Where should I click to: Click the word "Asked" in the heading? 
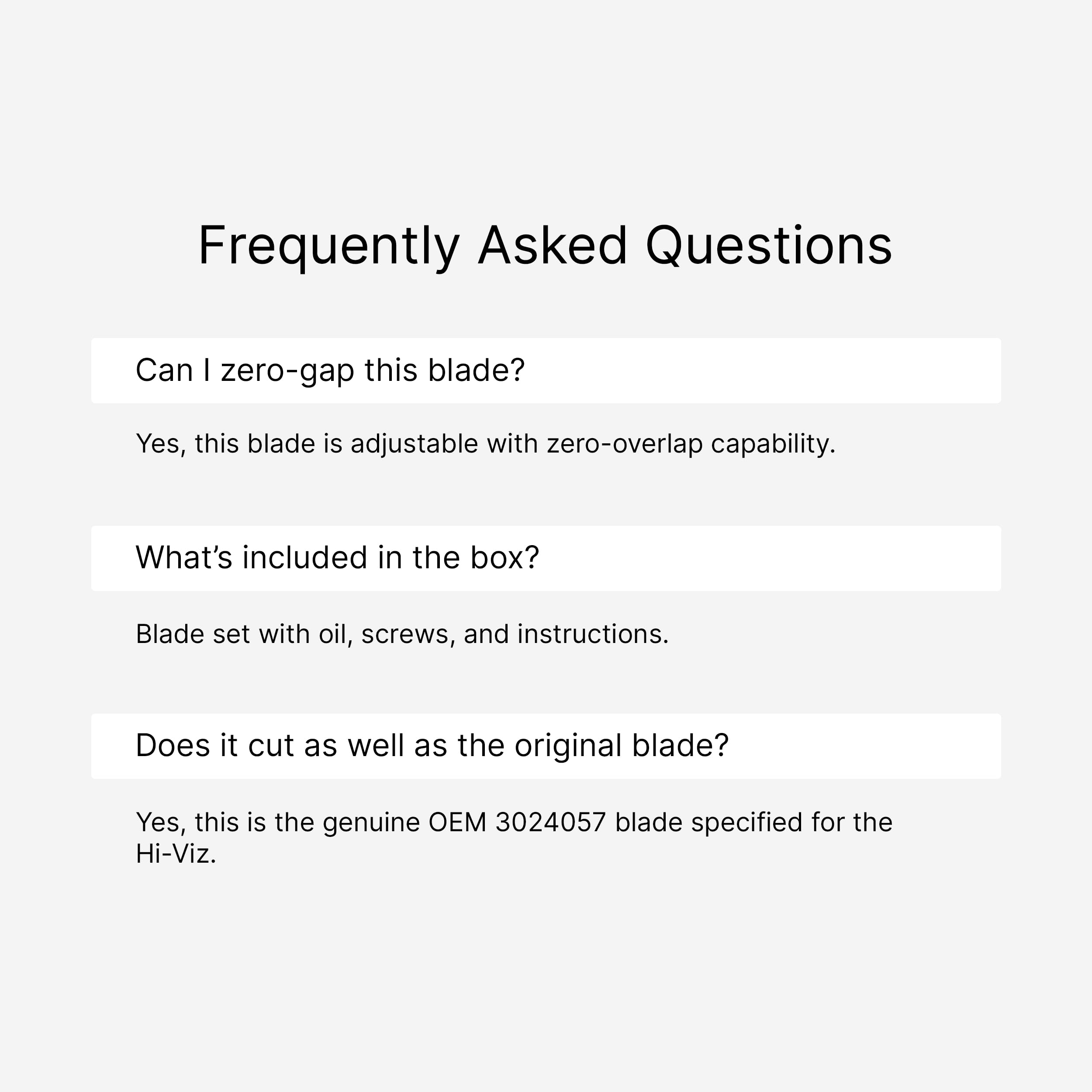coord(552,246)
